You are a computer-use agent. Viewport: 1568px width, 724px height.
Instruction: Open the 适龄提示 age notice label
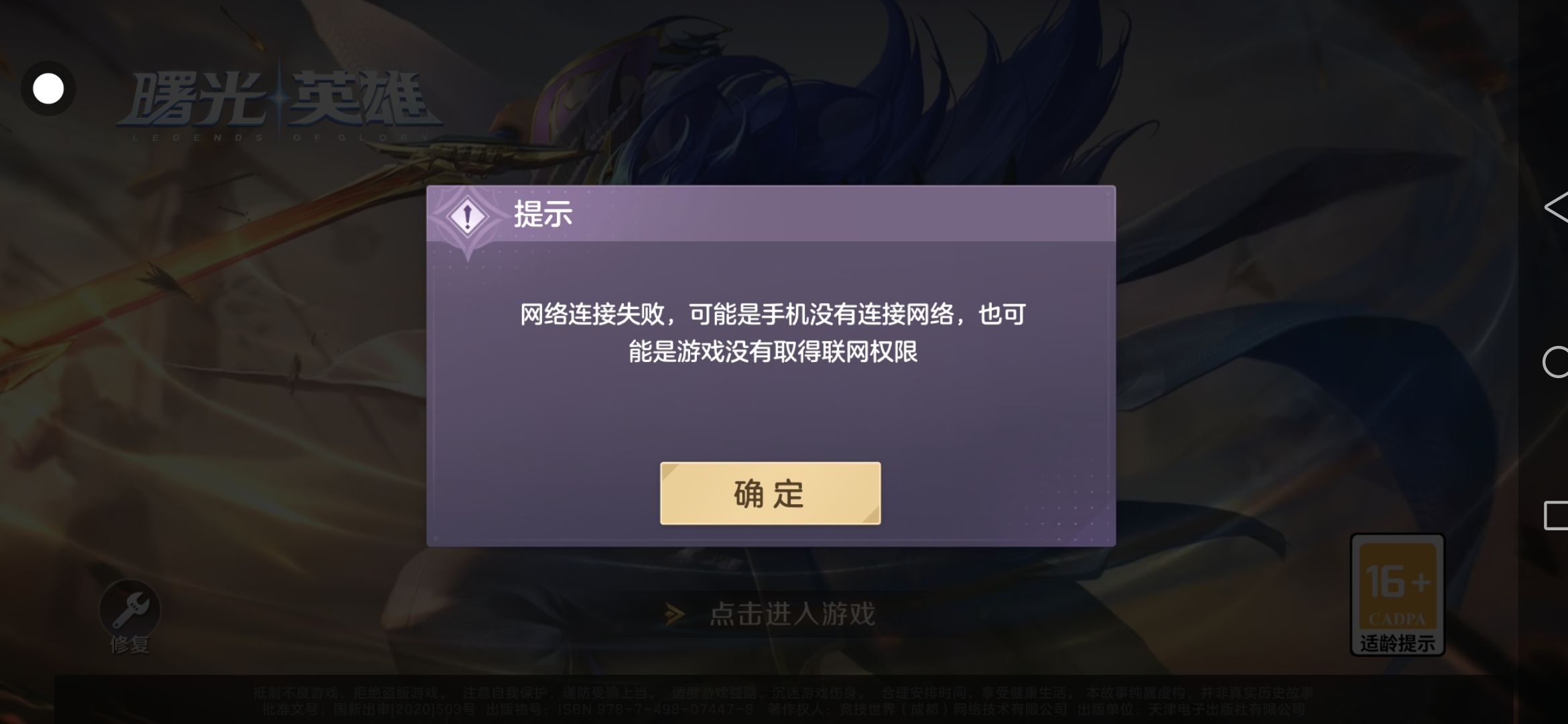(1397, 644)
